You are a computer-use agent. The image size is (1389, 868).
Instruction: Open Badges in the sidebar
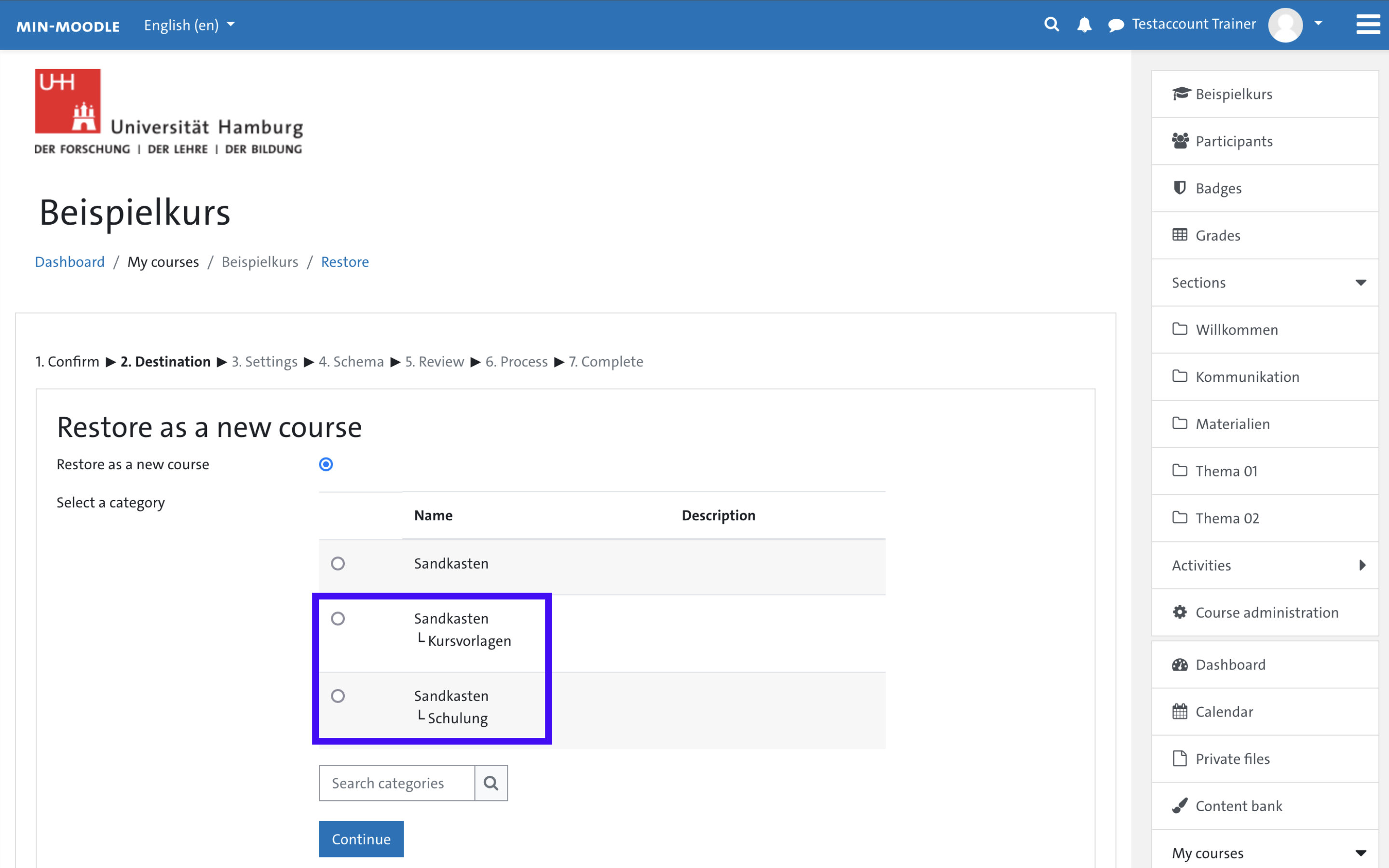tap(1265, 188)
